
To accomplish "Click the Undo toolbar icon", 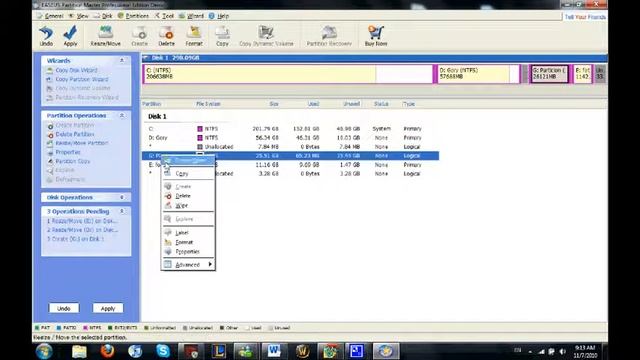I will point(46,36).
